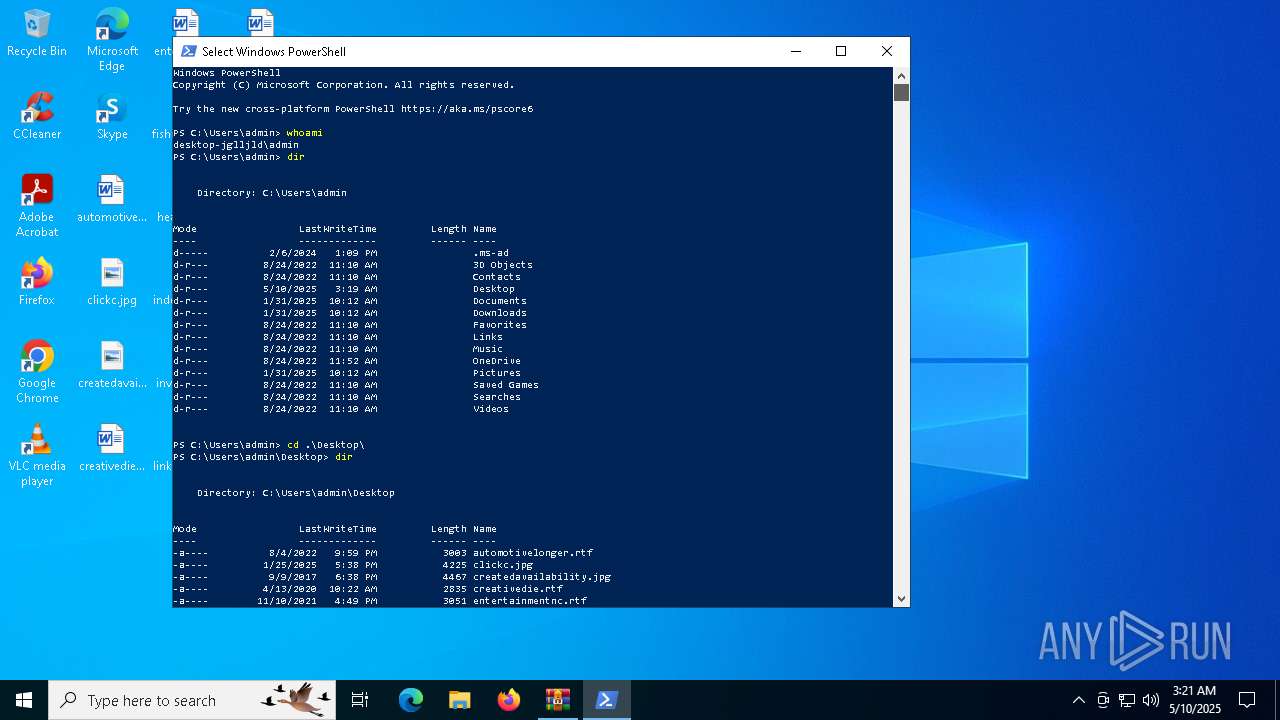Open File Explorer from the taskbar
1280x720 pixels.
click(460, 700)
